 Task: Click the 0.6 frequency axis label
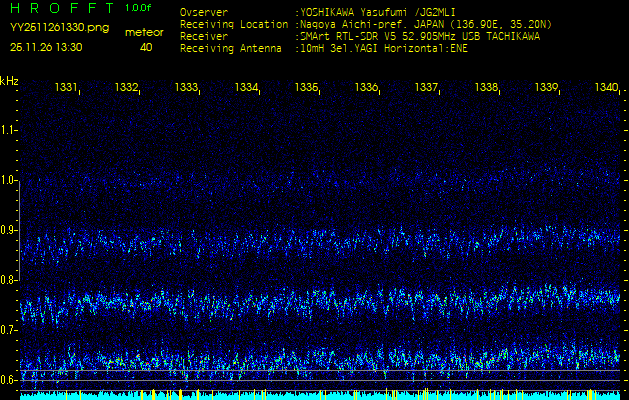pyautogui.click(x=9, y=380)
